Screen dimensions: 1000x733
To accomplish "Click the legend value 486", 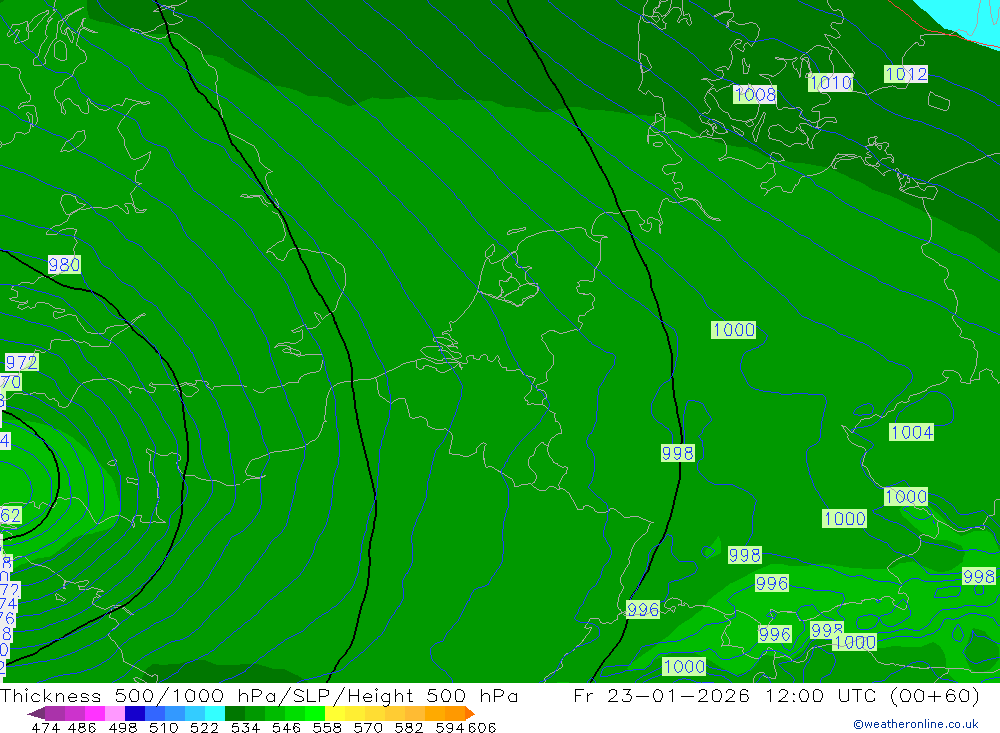I will point(82,727).
